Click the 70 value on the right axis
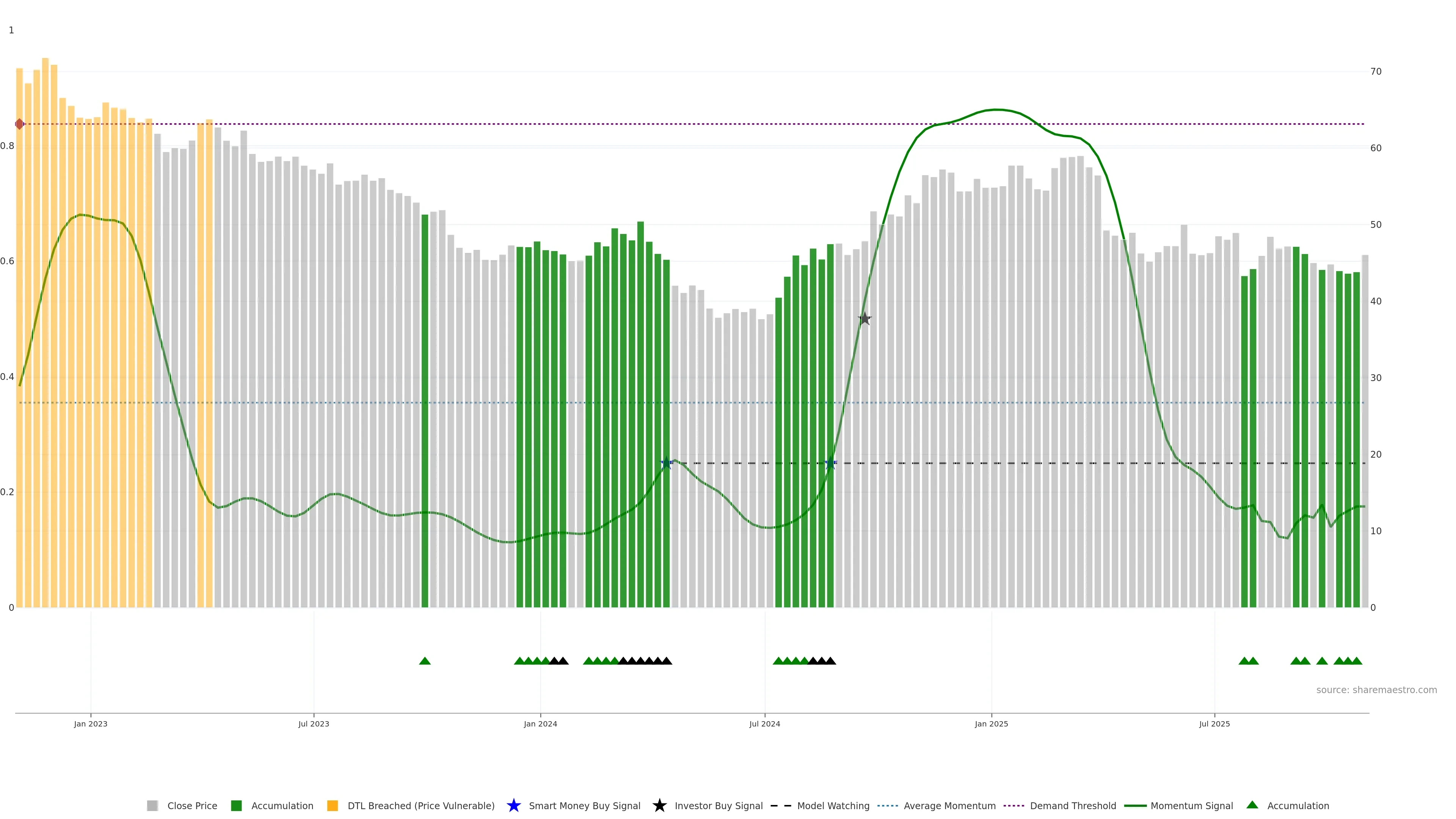Image resolution: width=1456 pixels, height=819 pixels. click(x=1376, y=71)
